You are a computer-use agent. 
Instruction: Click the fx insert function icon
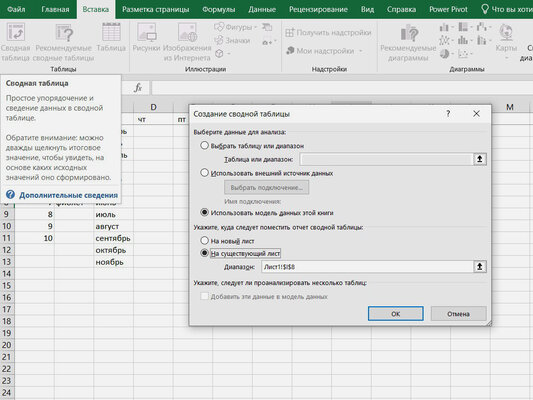click(x=138, y=88)
